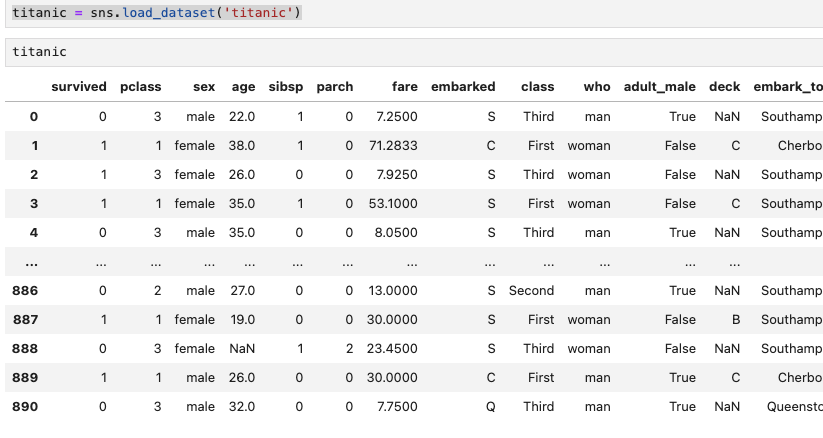Click parch value 2 in row 888

coord(350,348)
